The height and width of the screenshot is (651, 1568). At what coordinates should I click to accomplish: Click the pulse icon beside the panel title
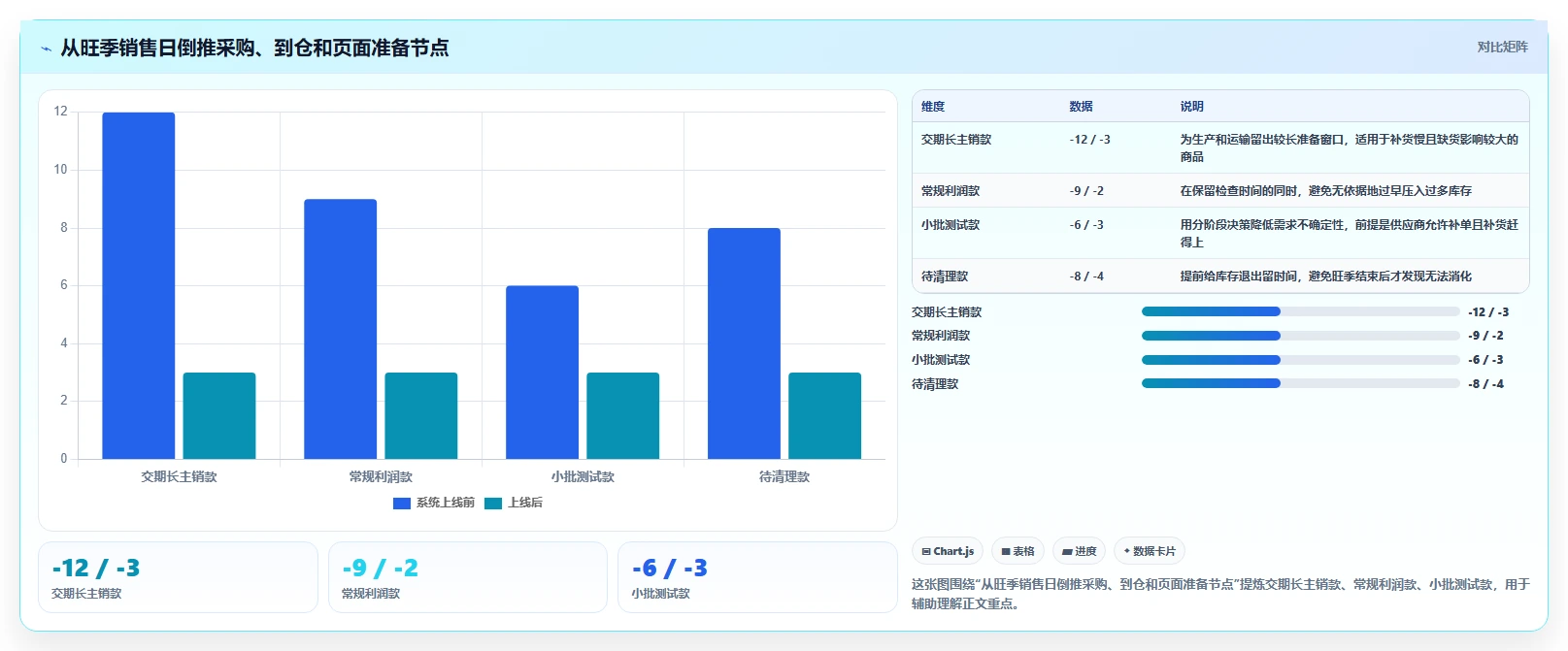[46, 49]
